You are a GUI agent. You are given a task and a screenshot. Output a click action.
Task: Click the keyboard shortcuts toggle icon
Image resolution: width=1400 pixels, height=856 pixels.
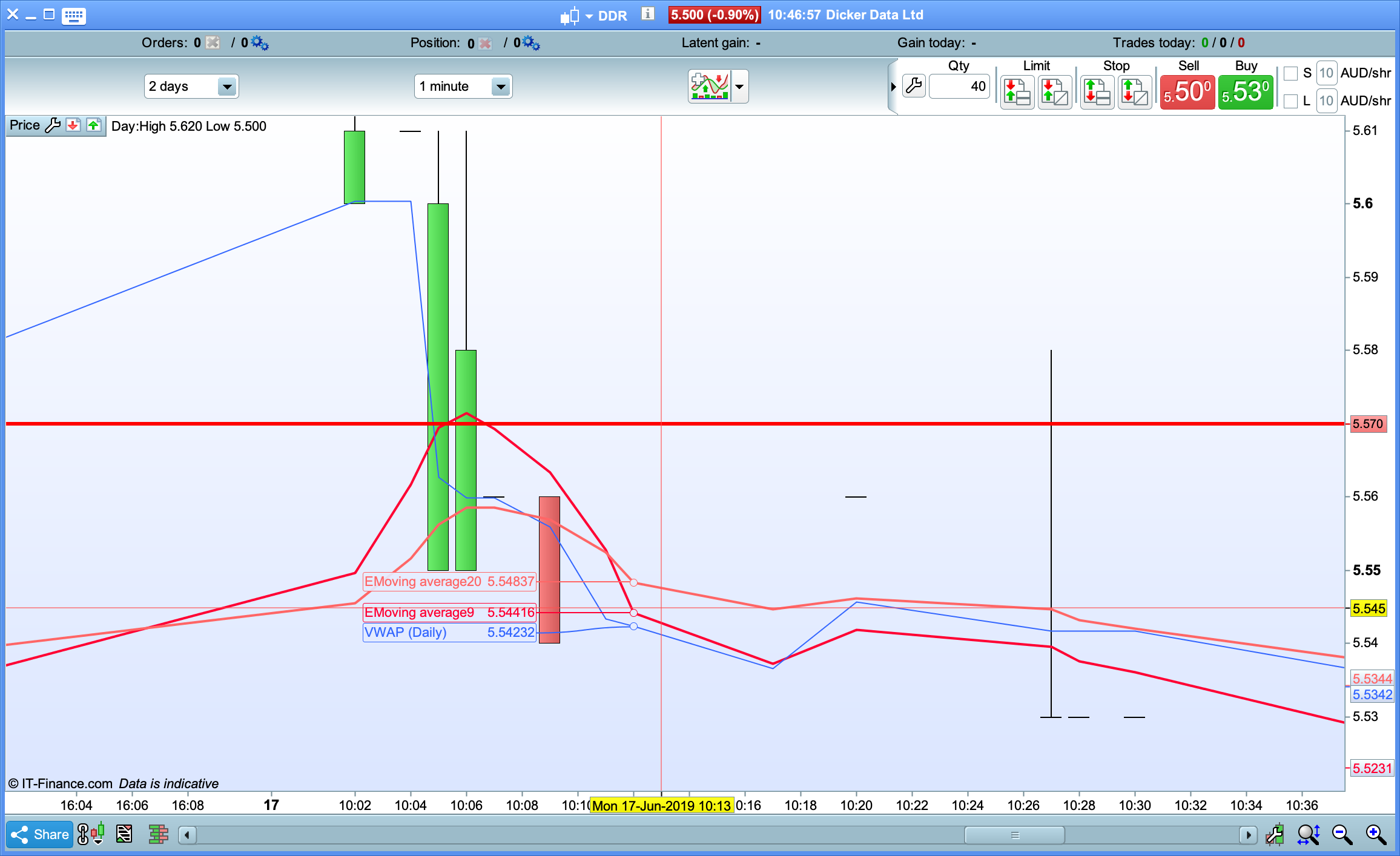click(73, 16)
